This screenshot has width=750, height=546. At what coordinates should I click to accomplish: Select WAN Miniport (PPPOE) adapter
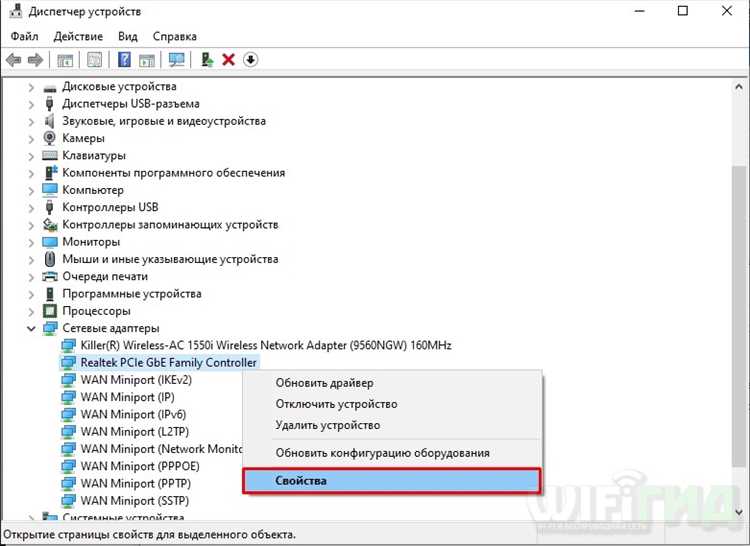(x=140, y=466)
